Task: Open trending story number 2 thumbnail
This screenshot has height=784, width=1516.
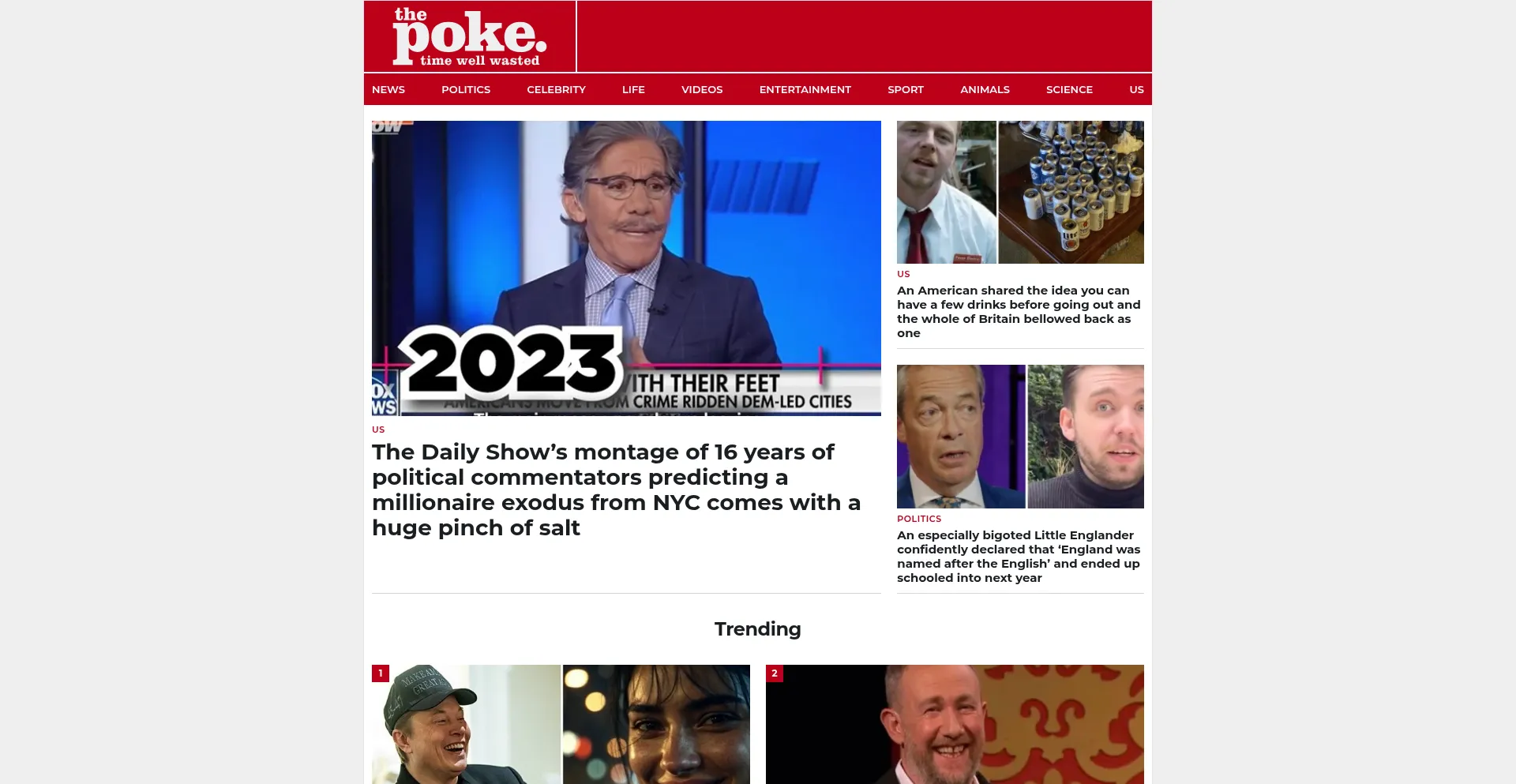Action: [x=955, y=724]
